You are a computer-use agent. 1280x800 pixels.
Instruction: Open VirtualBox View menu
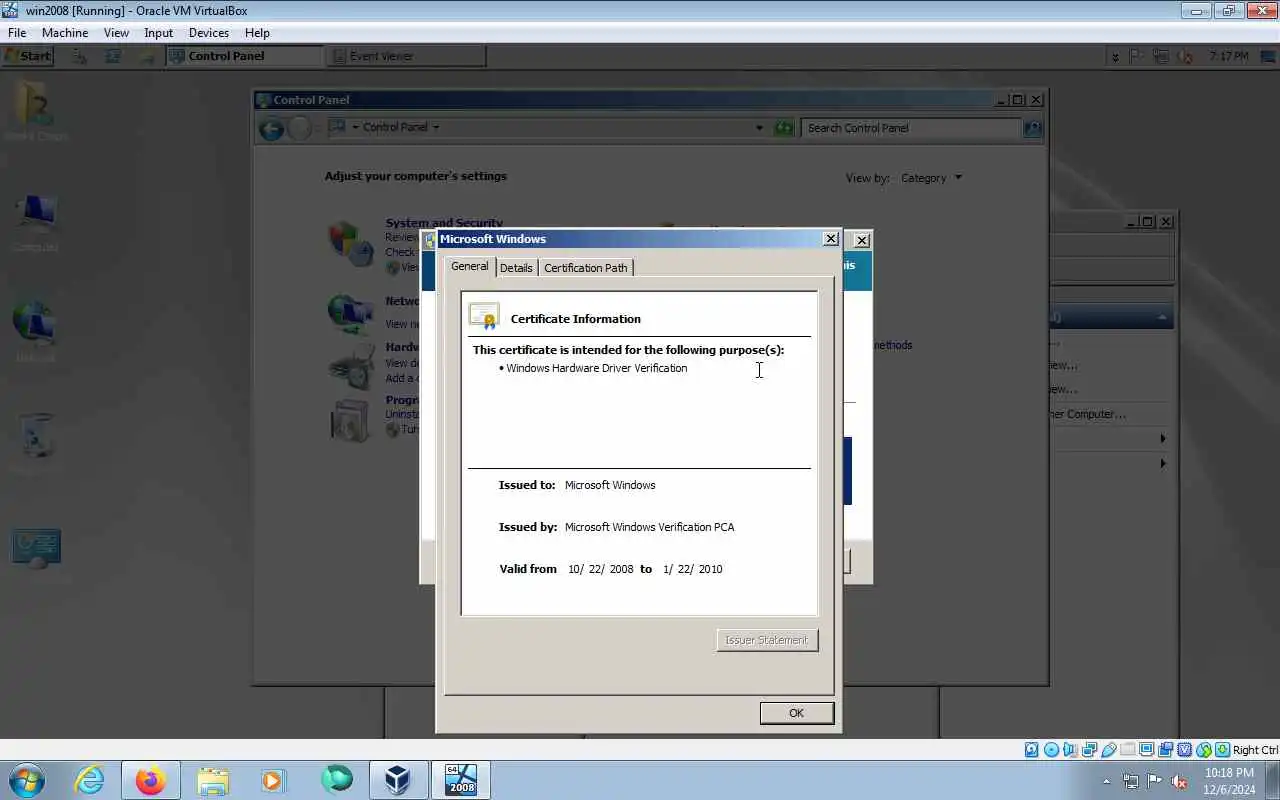click(x=116, y=33)
